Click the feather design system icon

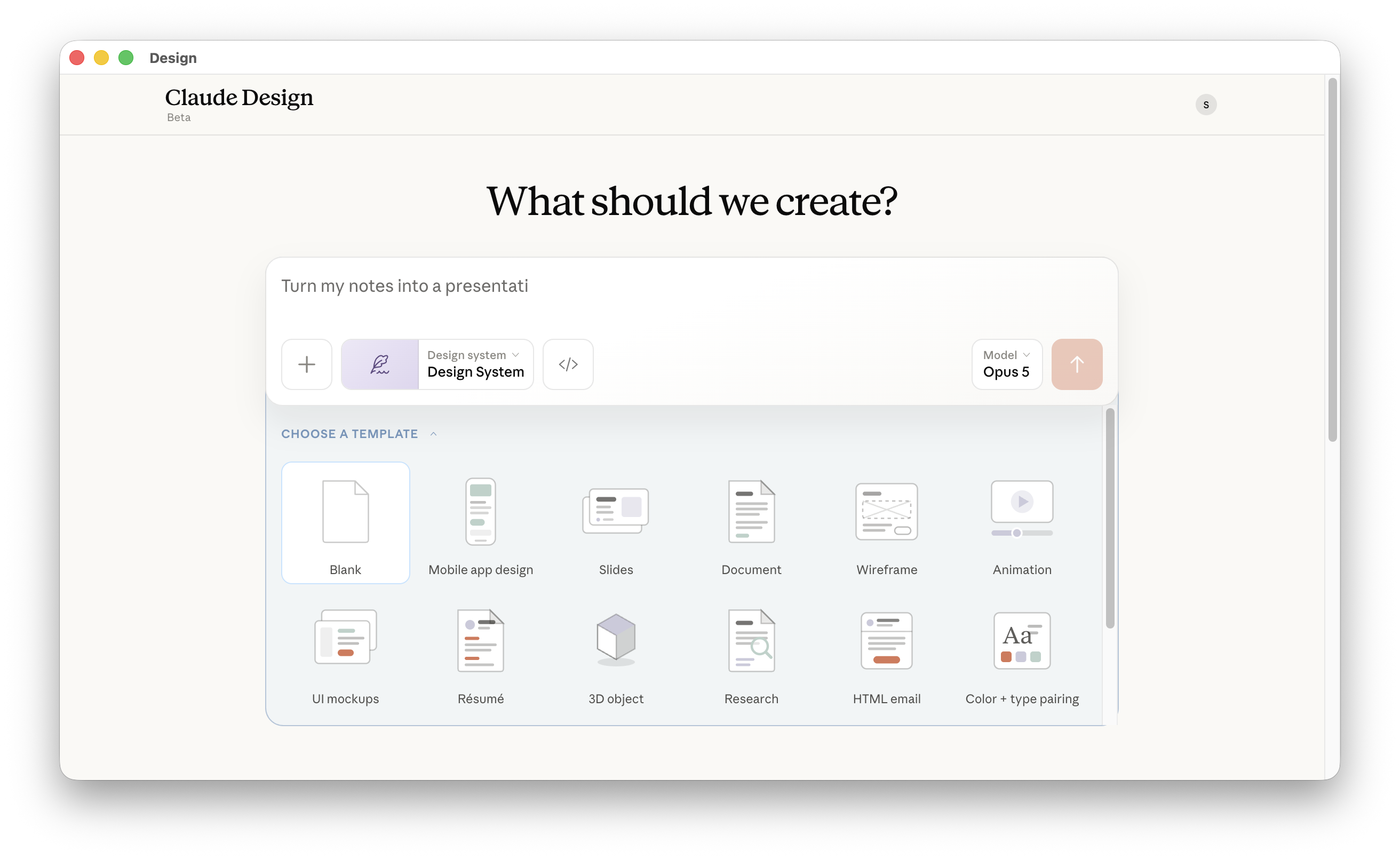pos(379,364)
